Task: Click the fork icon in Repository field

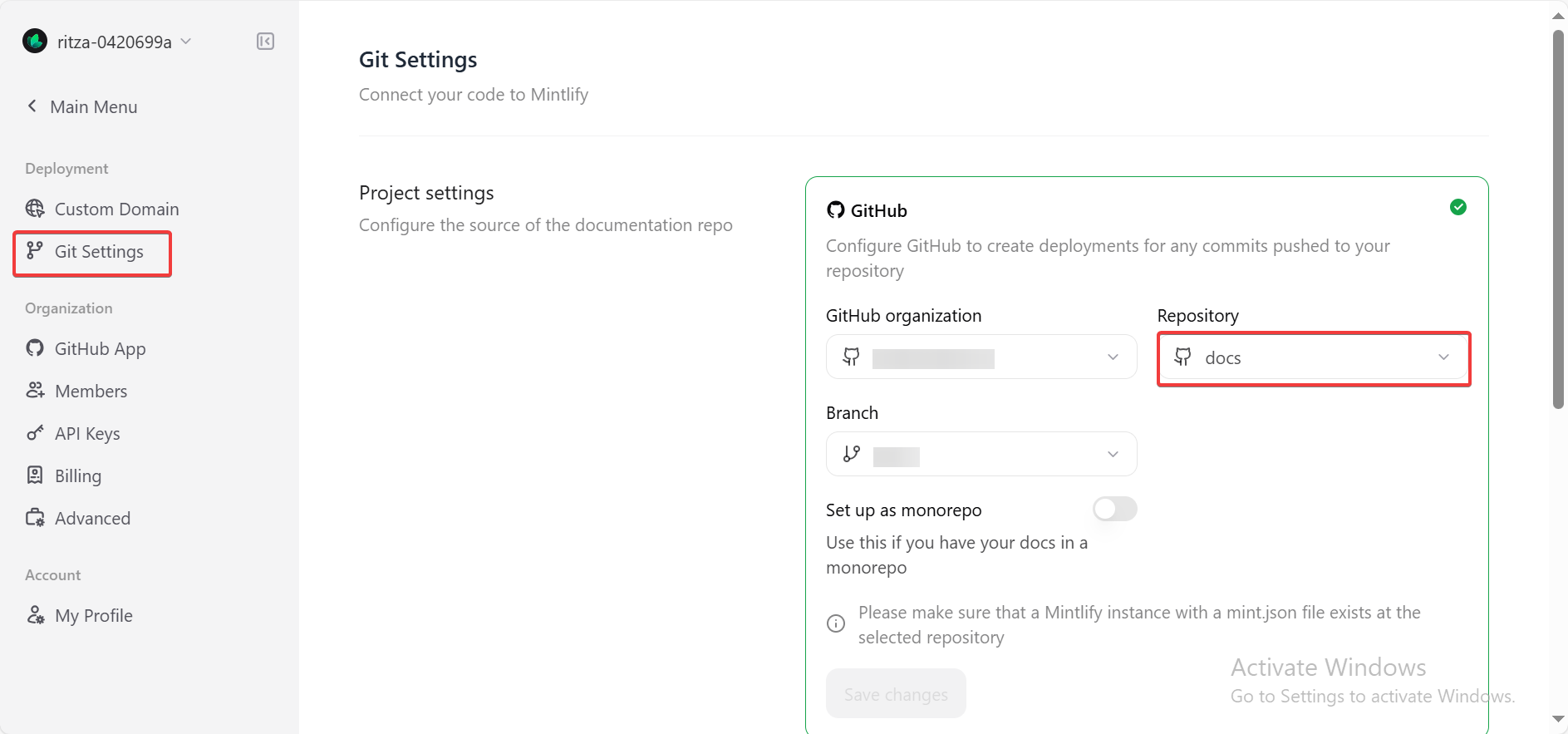Action: pyautogui.click(x=1182, y=357)
